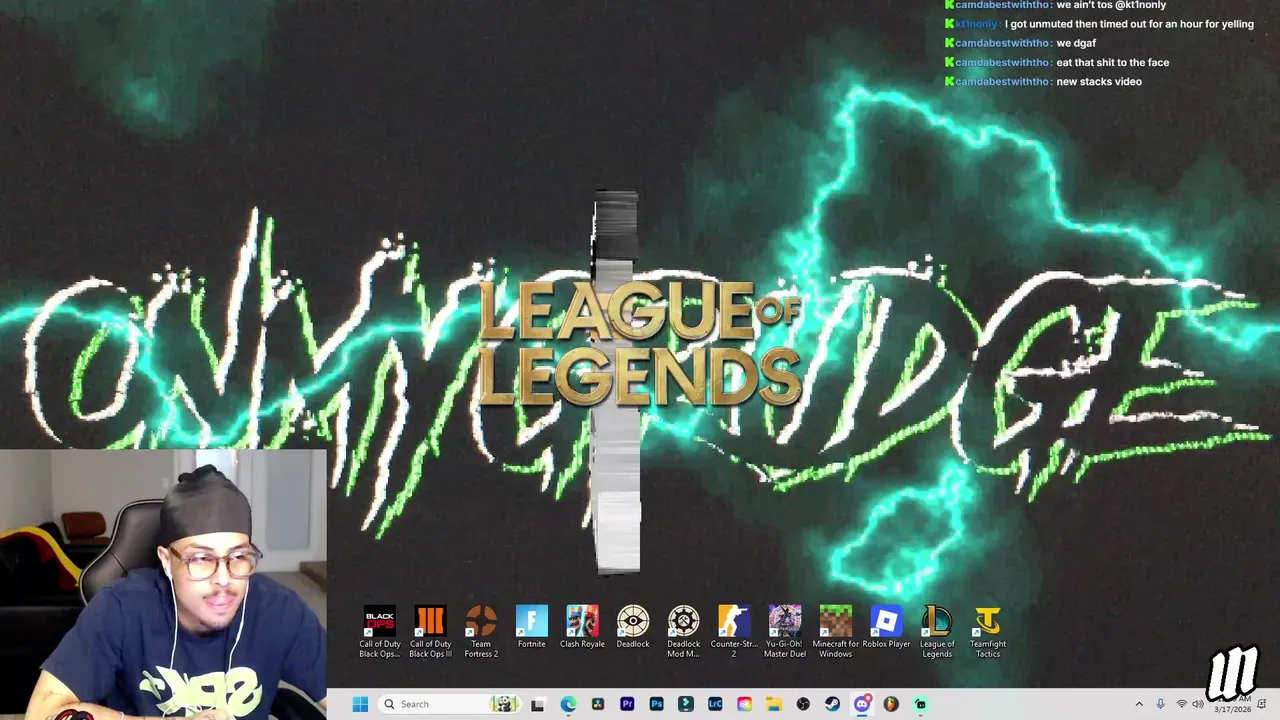
Task: Open Adobe Premiere Pro from taskbar
Action: point(627,704)
